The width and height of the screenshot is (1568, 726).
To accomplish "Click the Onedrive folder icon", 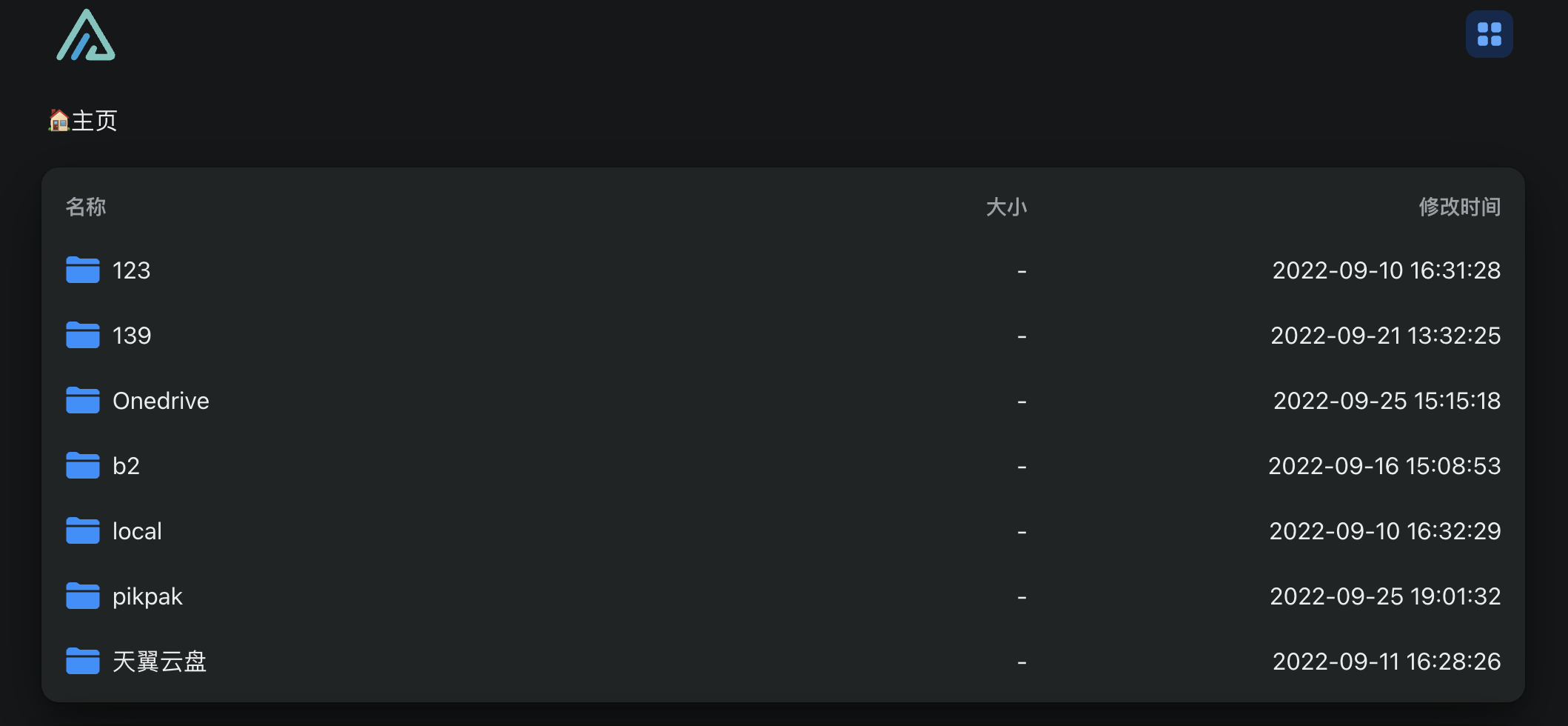I will [x=83, y=401].
